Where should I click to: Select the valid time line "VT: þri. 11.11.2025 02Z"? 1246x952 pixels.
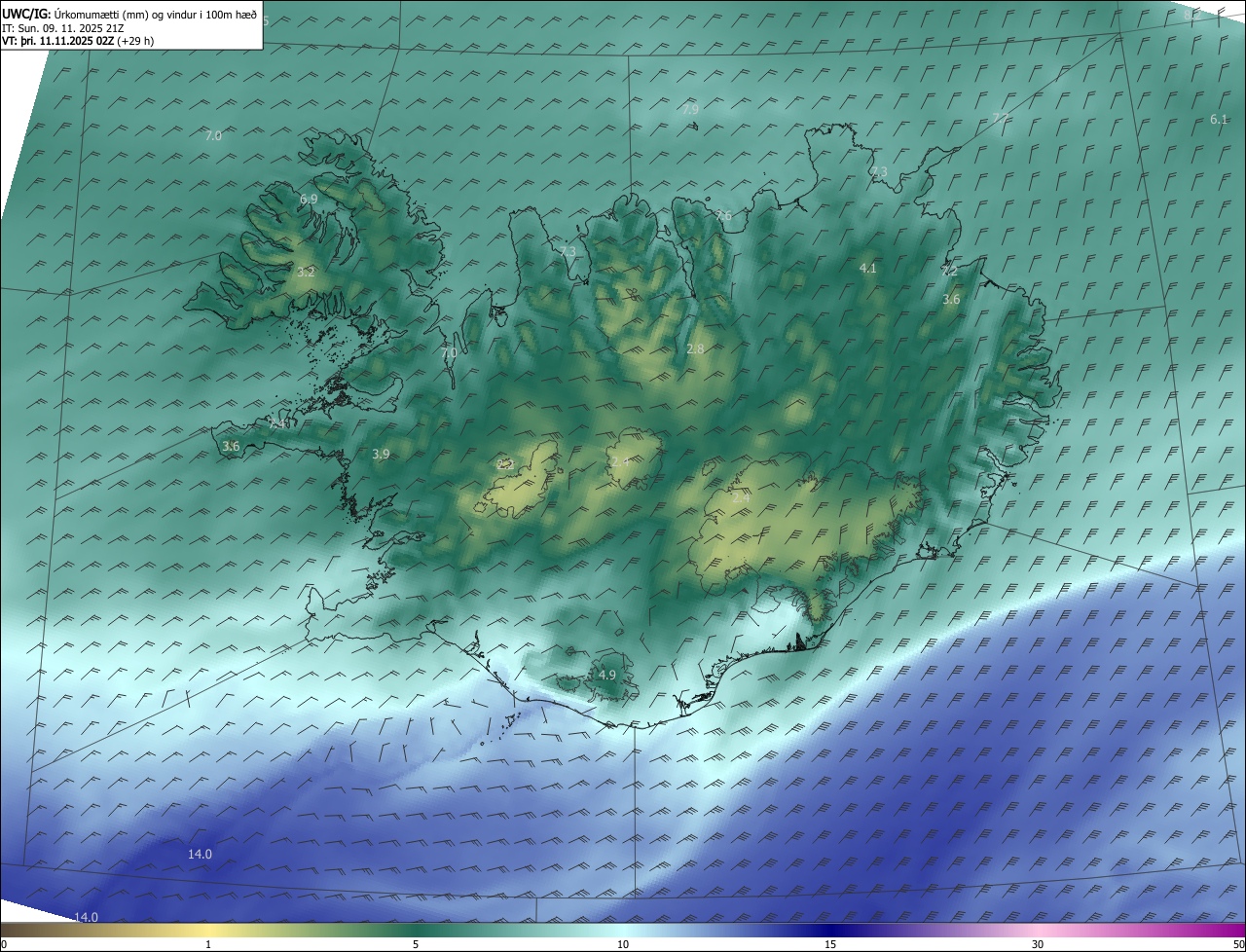point(58,41)
